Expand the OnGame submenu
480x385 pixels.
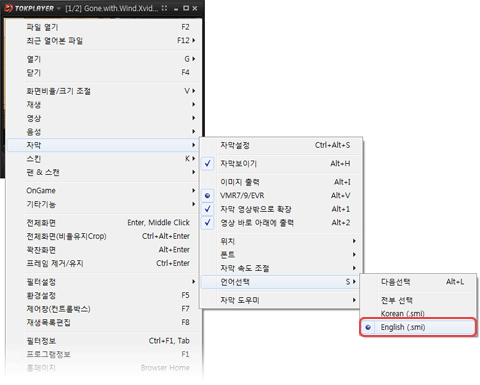[104, 190]
